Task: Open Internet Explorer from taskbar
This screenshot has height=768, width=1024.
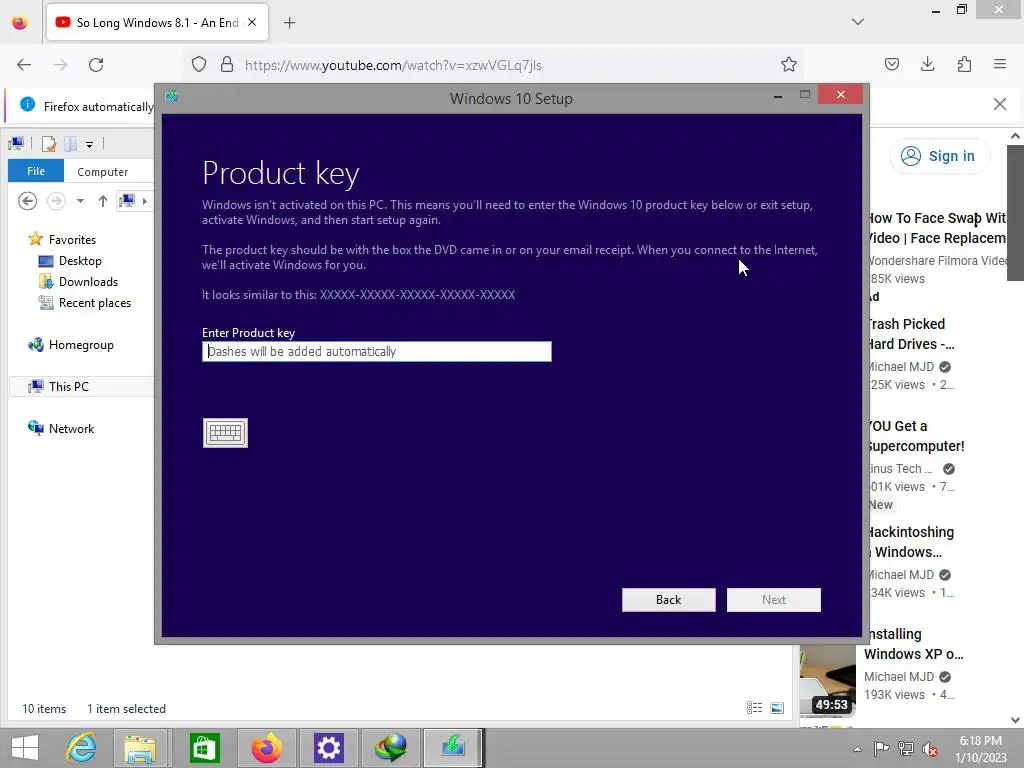Action: [81, 748]
